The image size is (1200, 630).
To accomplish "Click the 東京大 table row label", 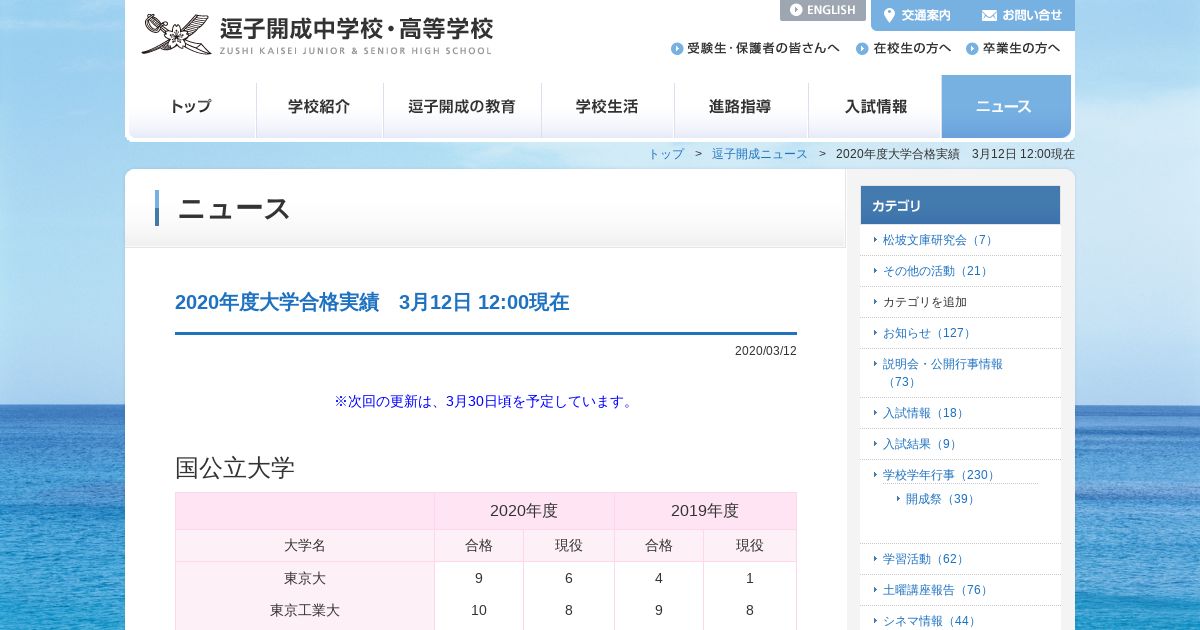I will (305, 578).
